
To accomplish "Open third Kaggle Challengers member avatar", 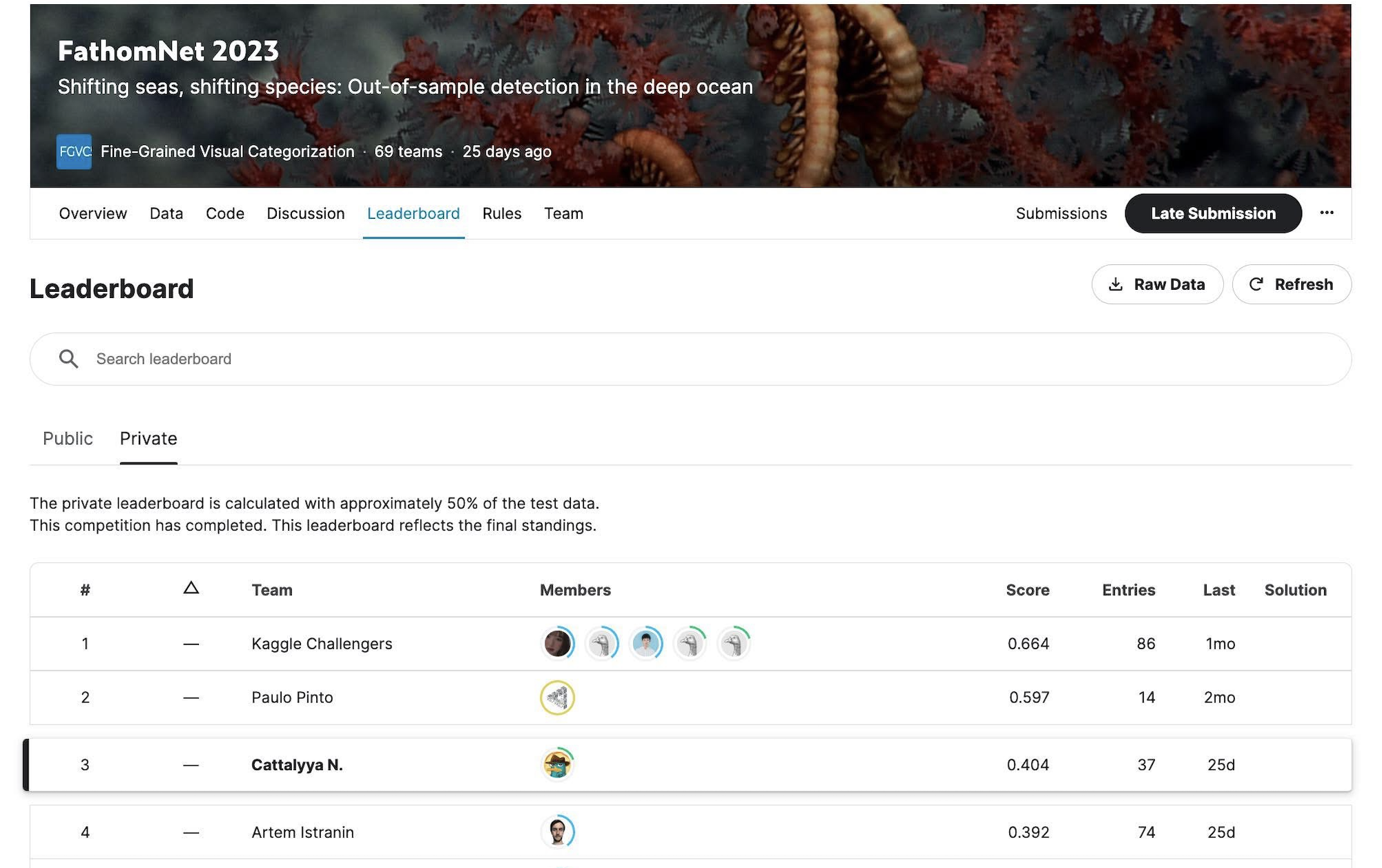I will [x=645, y=644].
